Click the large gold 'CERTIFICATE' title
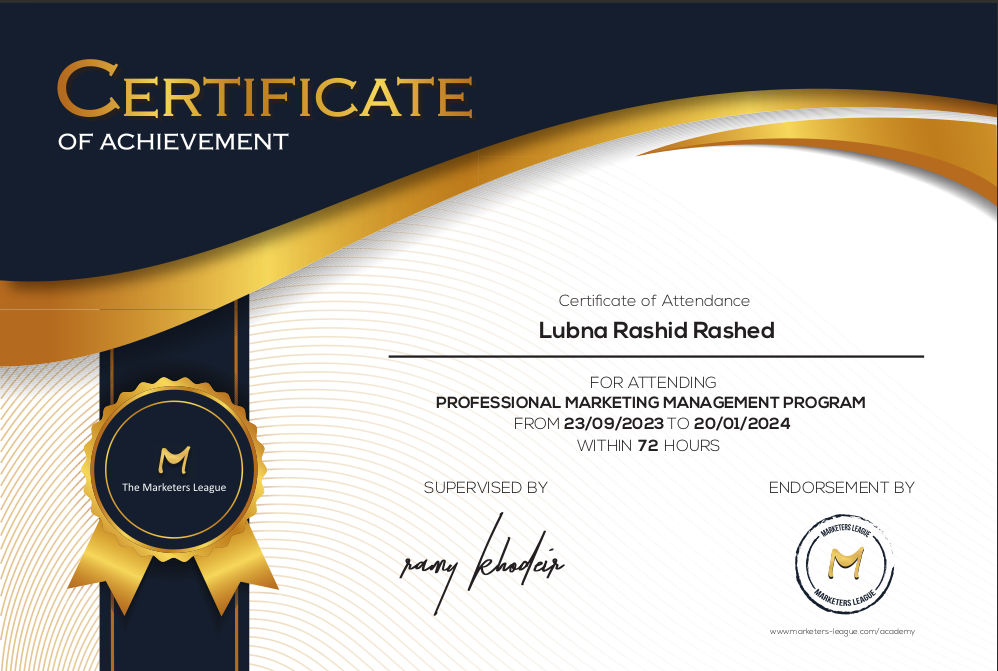Viewport: 998px width, 671px height. click(265, 92)
